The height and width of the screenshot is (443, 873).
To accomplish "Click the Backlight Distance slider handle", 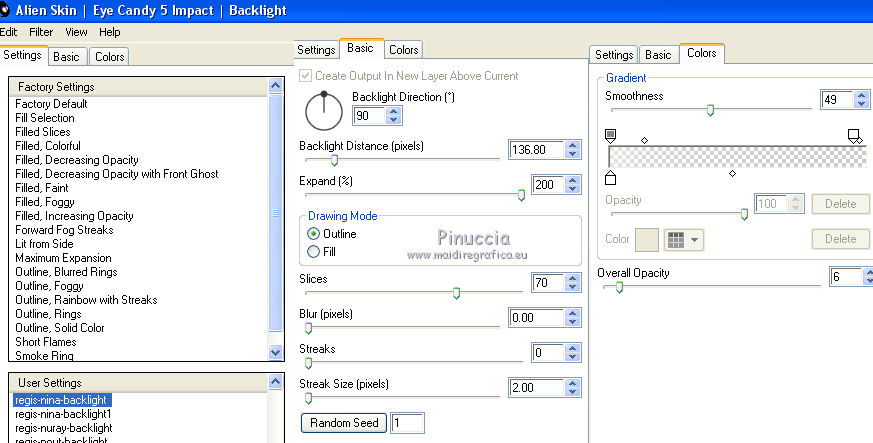I will [x=334, y=160].
